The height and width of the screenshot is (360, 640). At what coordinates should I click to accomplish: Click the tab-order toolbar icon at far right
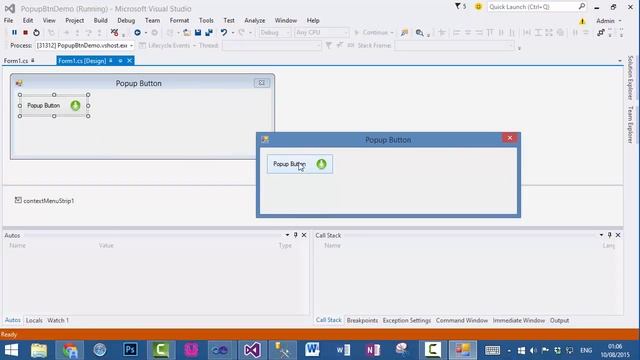(x=601, y=32)
